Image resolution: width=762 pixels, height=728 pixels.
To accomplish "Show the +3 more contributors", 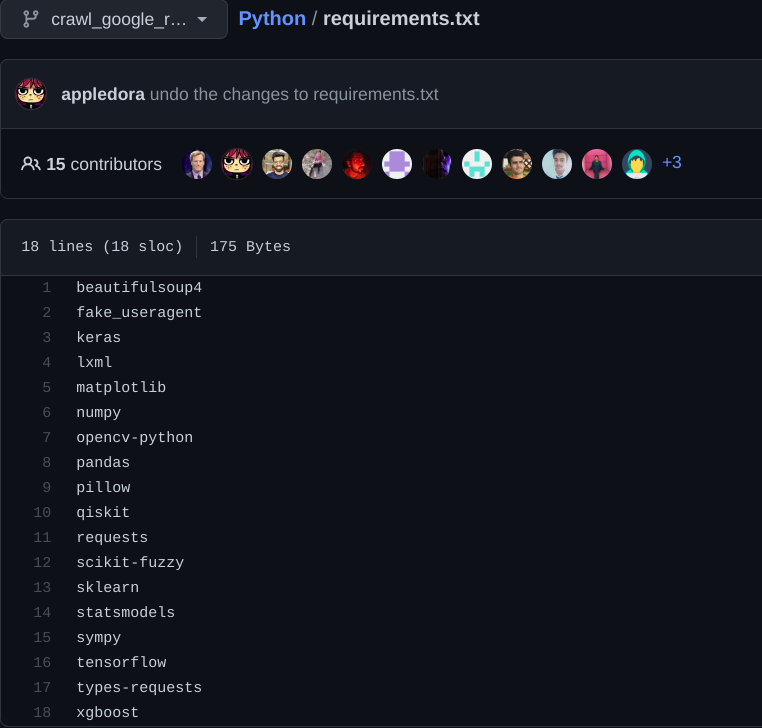I will 672,162.
